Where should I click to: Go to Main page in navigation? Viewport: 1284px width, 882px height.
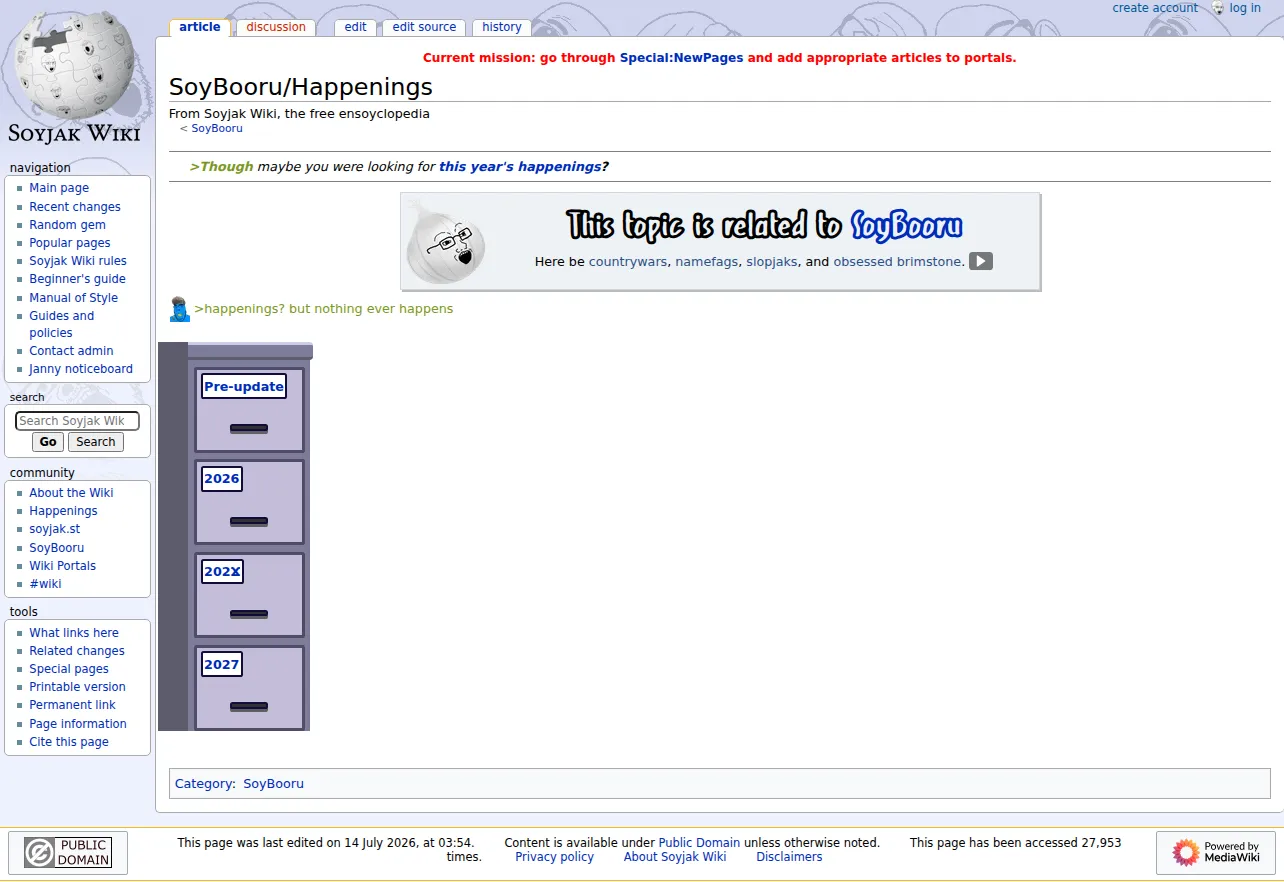pyautogui.click(x=59, y=188)
